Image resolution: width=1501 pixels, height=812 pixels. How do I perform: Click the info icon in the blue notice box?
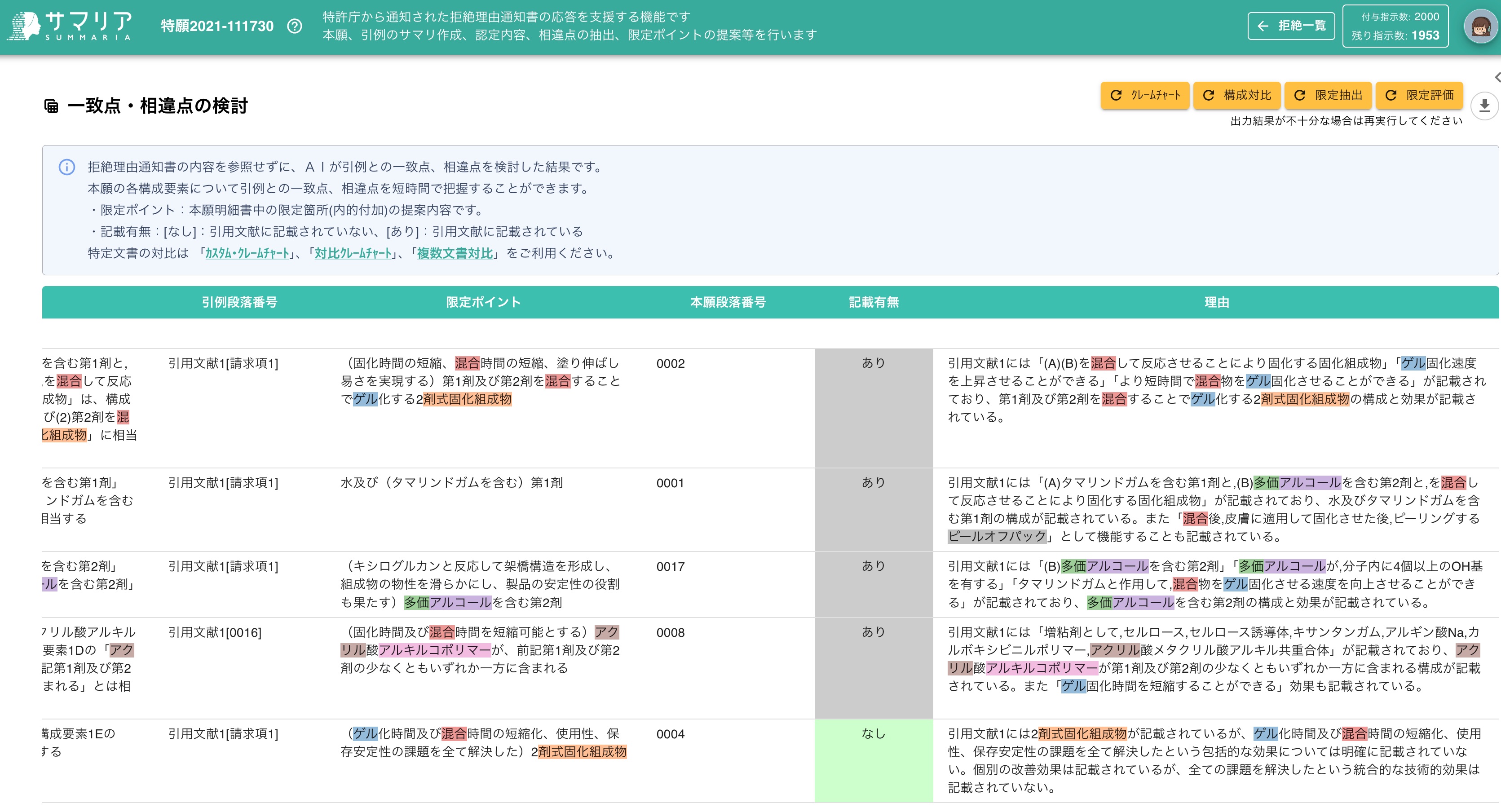click(67, 167)
